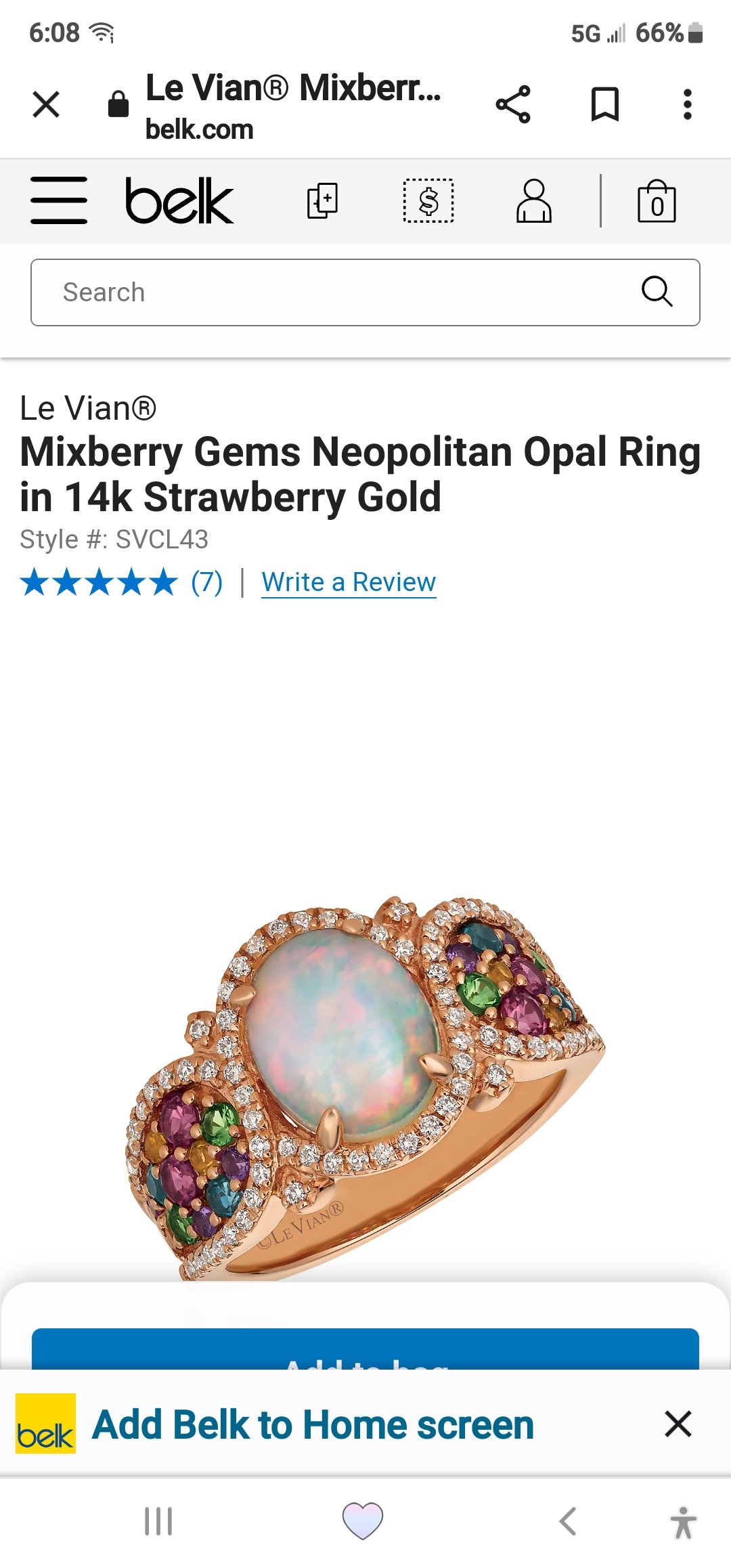Open browser three-dot overflow menu
731x1568 pixels.
click(688, 104)
